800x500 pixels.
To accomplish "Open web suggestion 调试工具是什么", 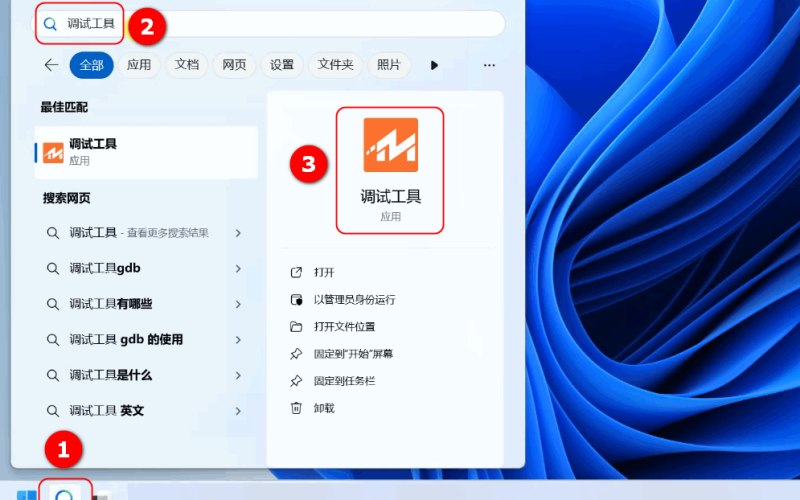I will click(x=111, y=376).
